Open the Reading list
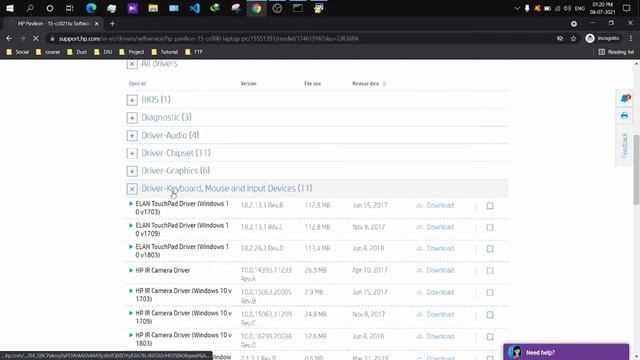The height and width of the screenshot is (360, 640). pos(616,52)
